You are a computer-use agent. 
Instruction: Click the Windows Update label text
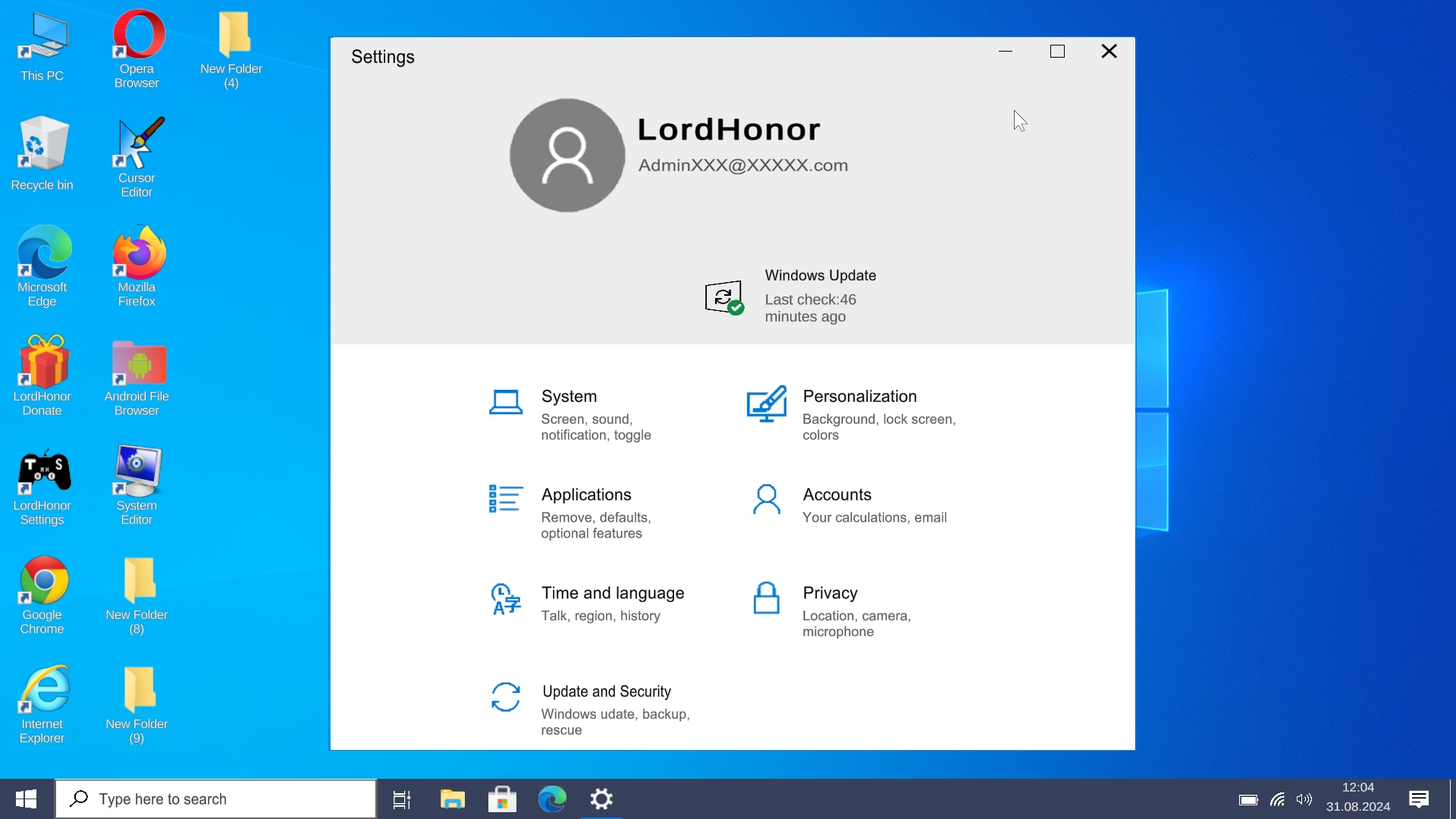[820, 275]
